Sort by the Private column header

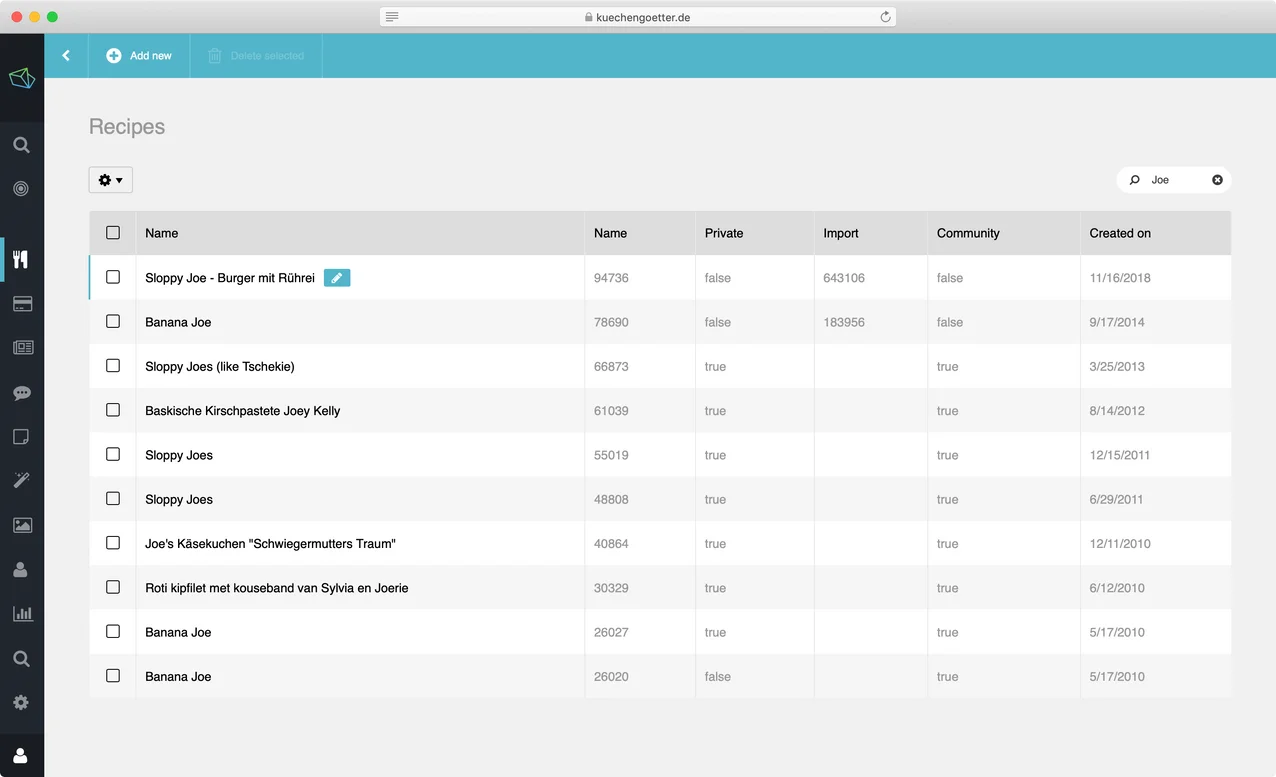[x=724, y=233]
